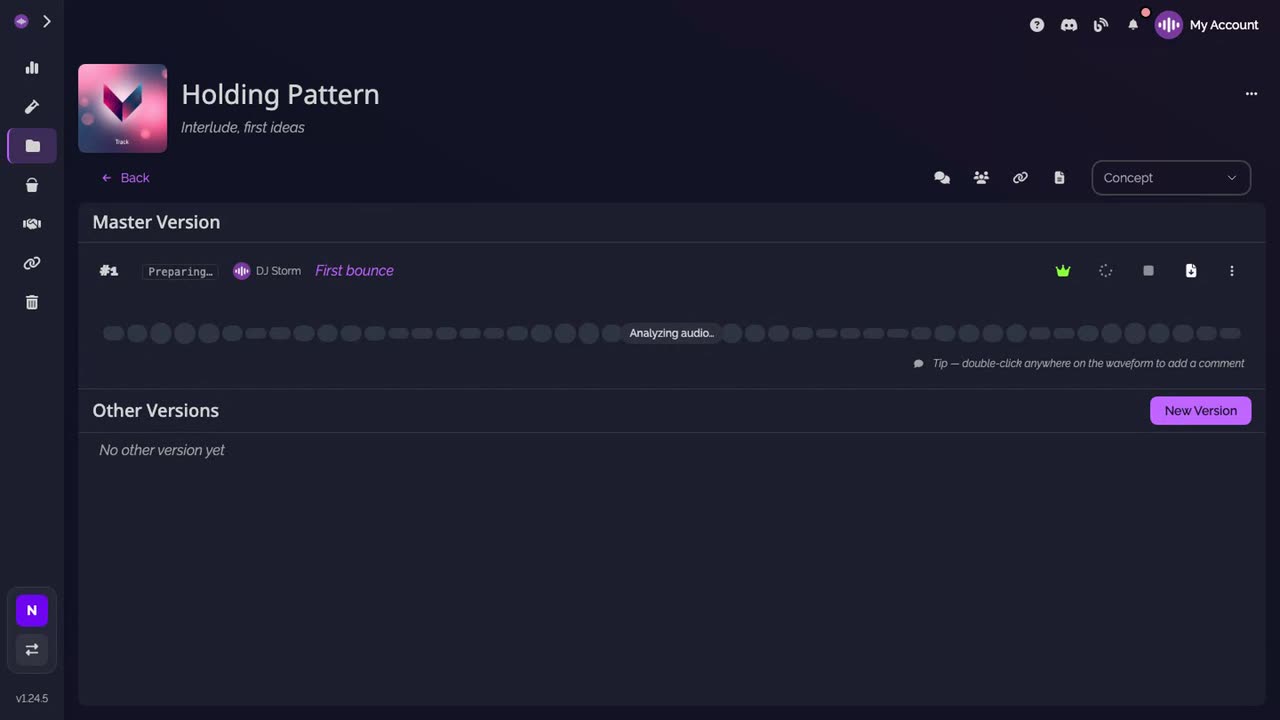Open the First bounce version kebab menu

(1232, 271)
